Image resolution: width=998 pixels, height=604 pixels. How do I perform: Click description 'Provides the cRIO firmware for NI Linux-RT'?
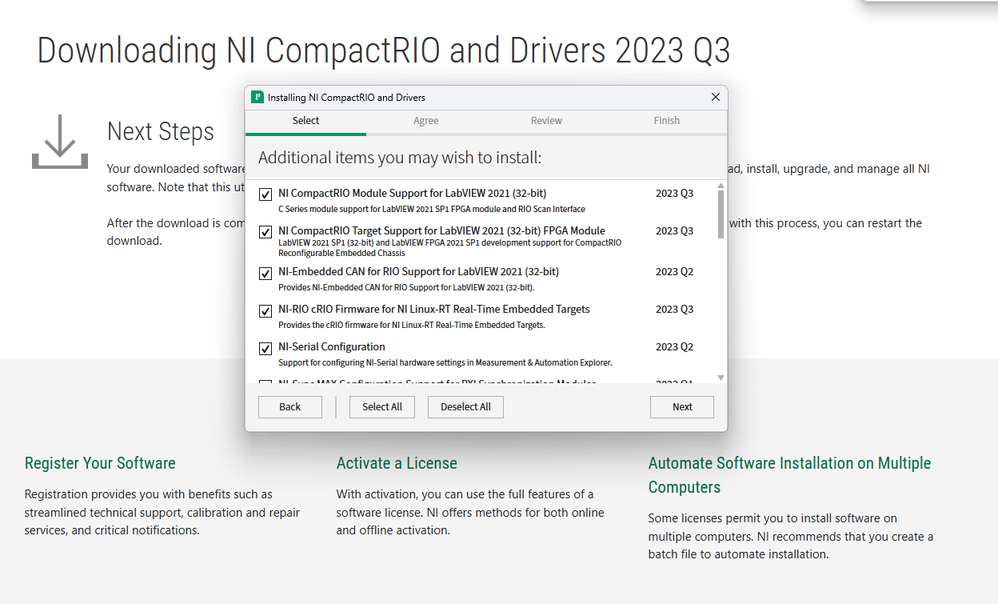[x=412, y=325]
